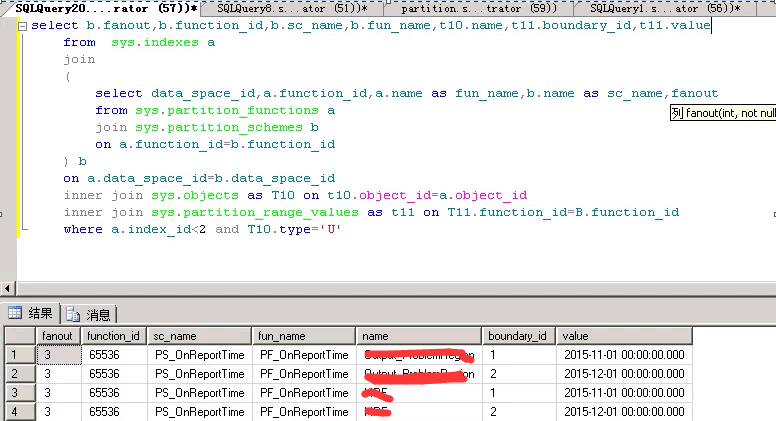The image size is (776, 421).
Task: Open the partition.s...trator (59) tab
Action: tap(479, 8)
